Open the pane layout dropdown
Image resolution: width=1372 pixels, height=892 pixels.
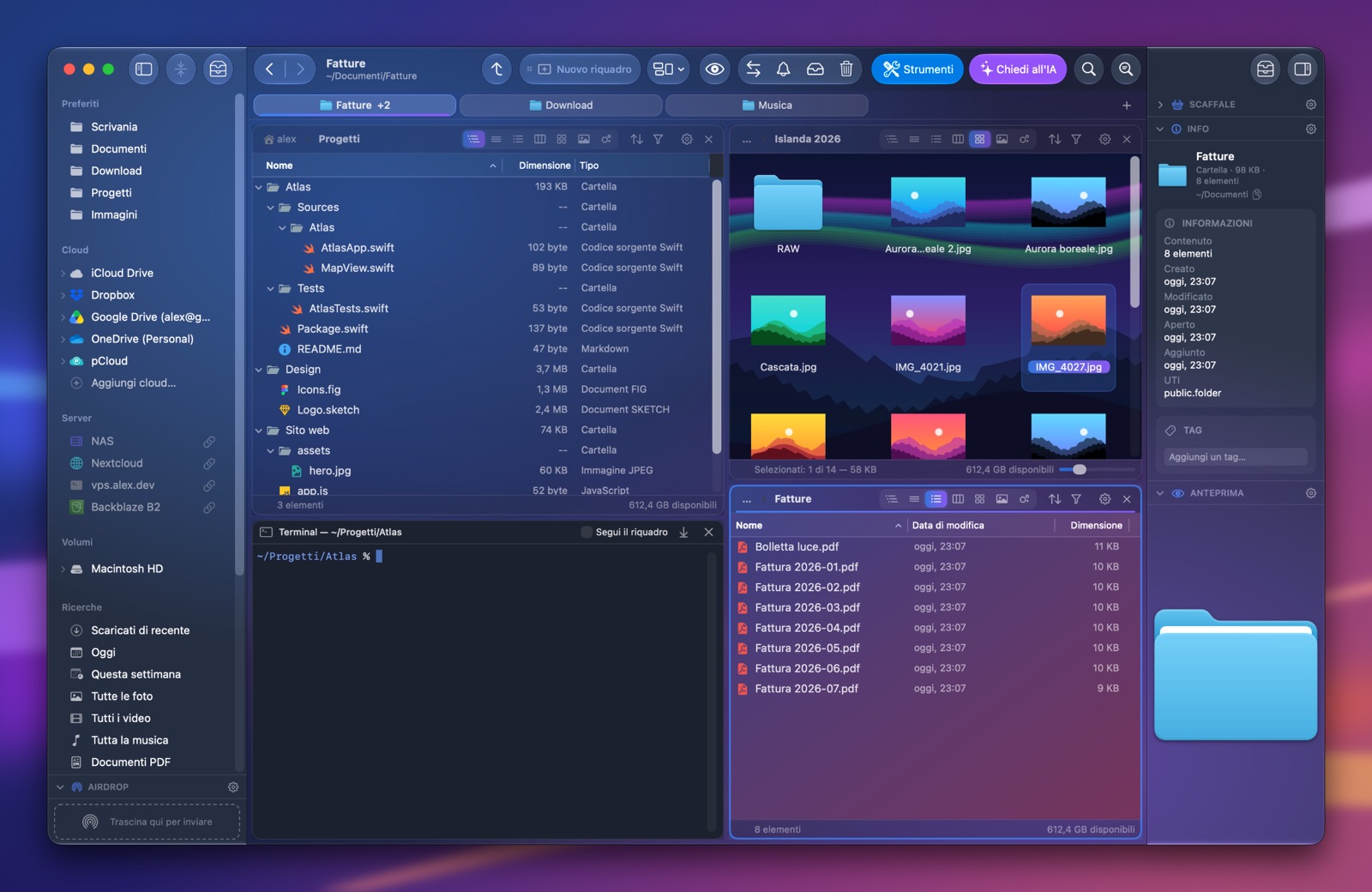point(669,69)
